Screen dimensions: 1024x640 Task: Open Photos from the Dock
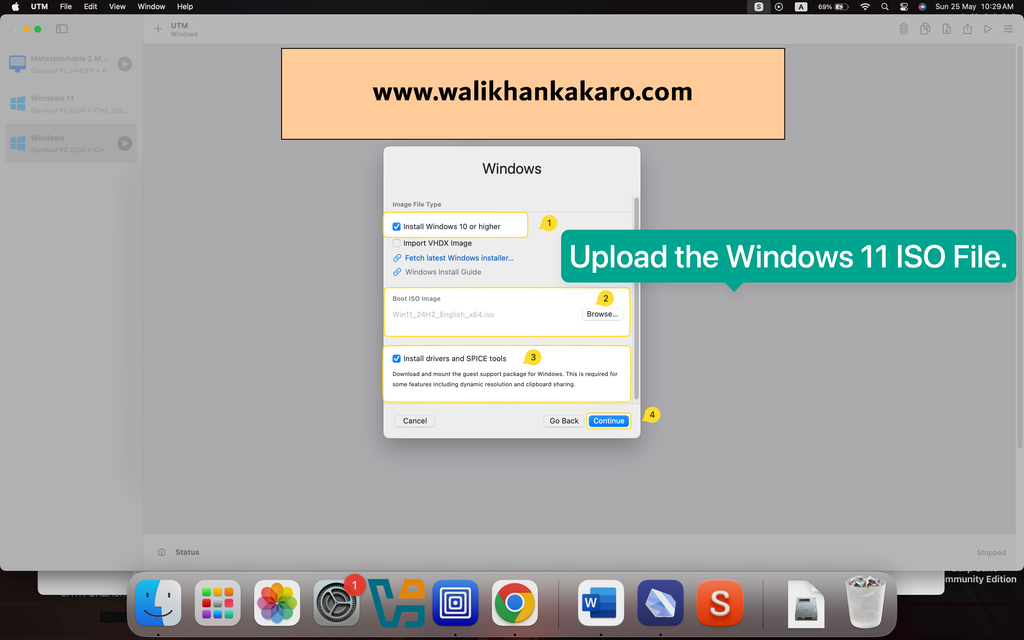point(277,603)
